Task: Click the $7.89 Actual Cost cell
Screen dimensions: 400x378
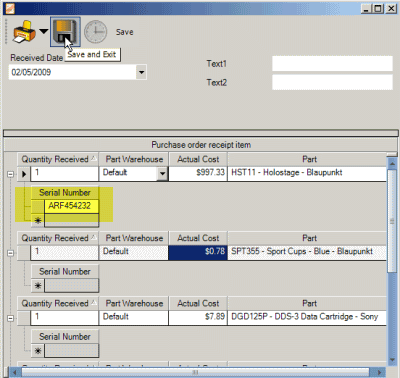Action: 198,318
